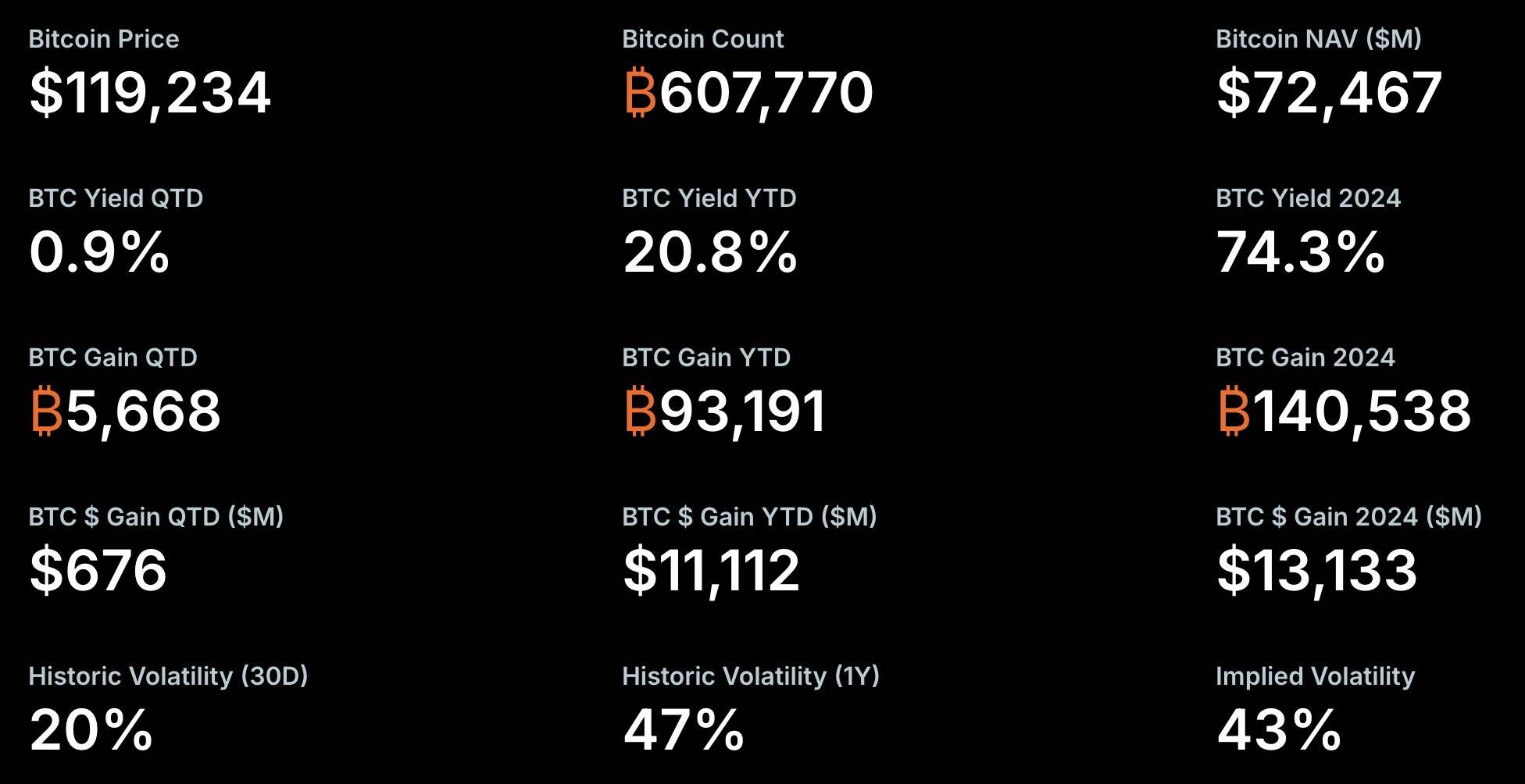Select the $13,133 gain figure for 2024
The image size is (1525, 784).
tap(1316, 571)
